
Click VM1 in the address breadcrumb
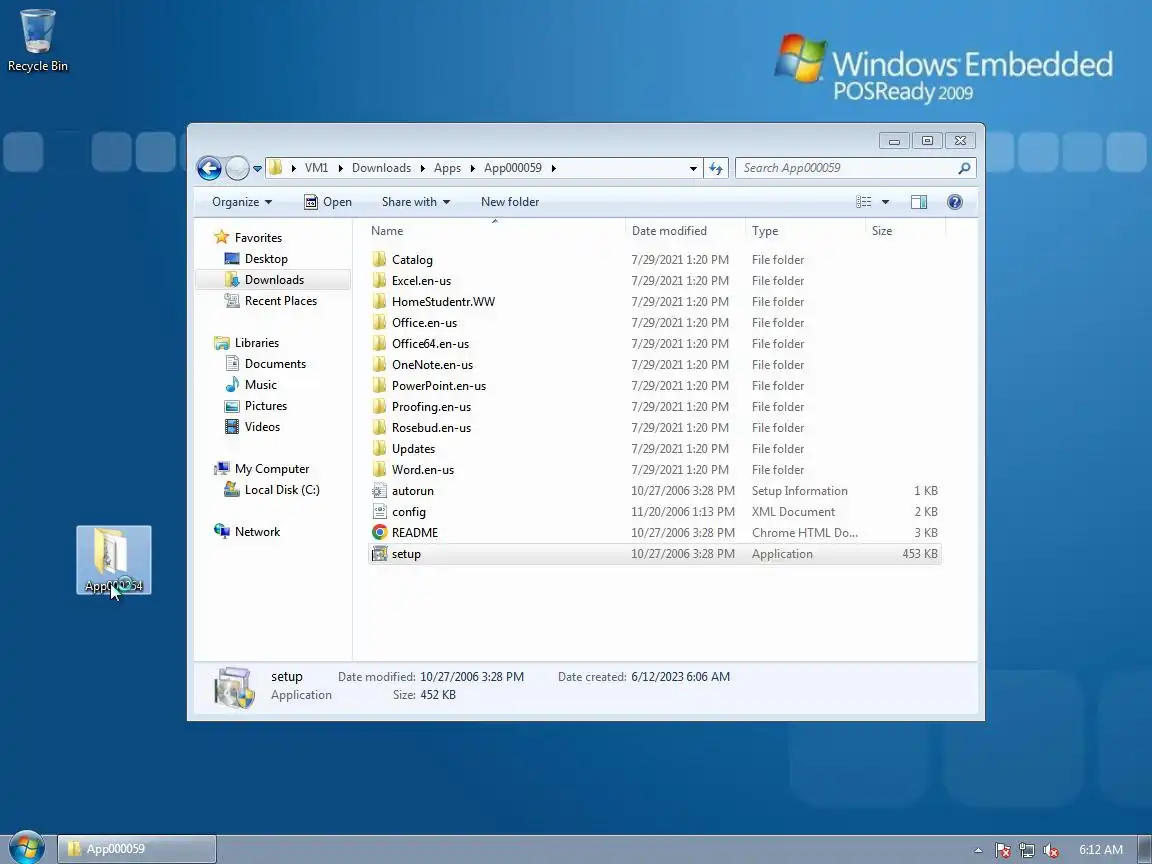click(316, 168)
